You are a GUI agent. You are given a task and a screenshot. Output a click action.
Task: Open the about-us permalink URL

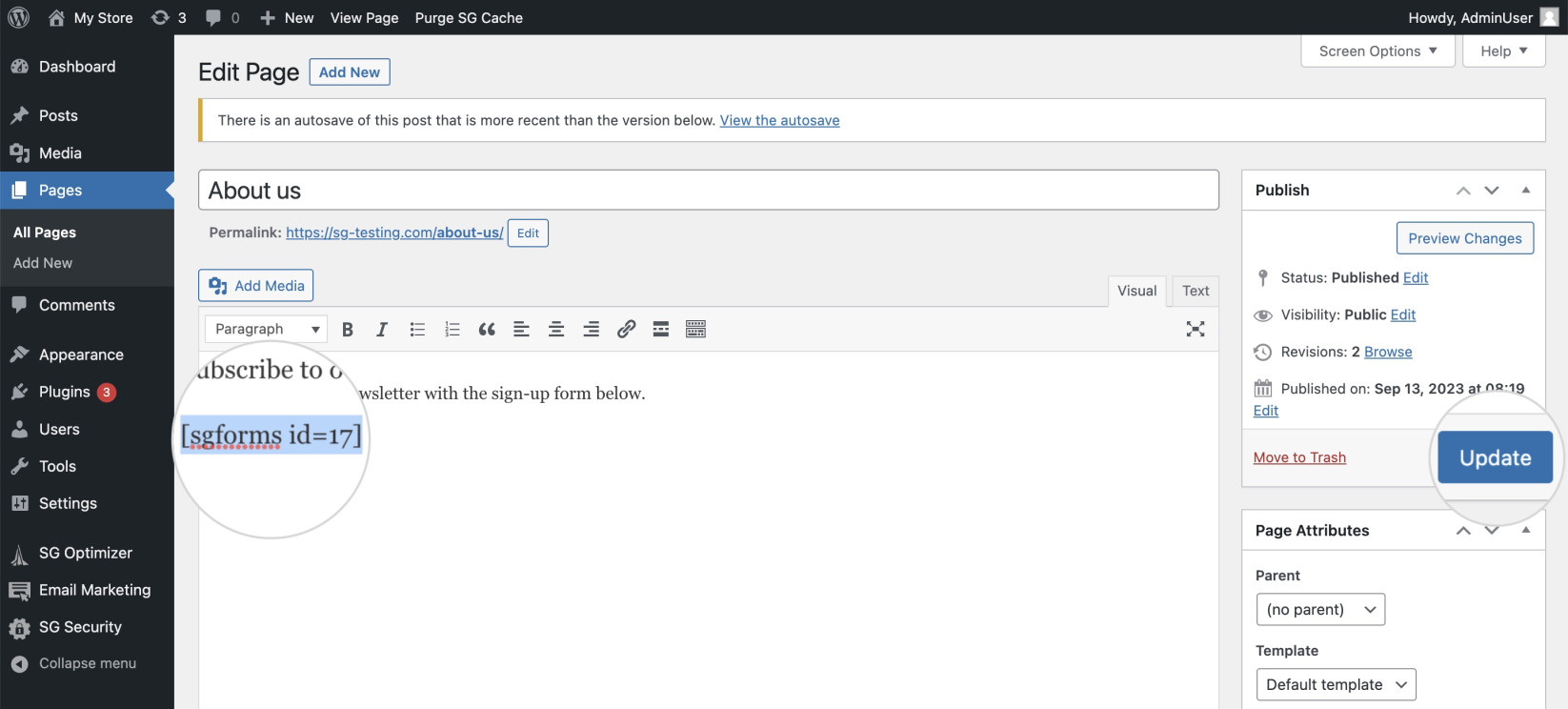(394, 233)
